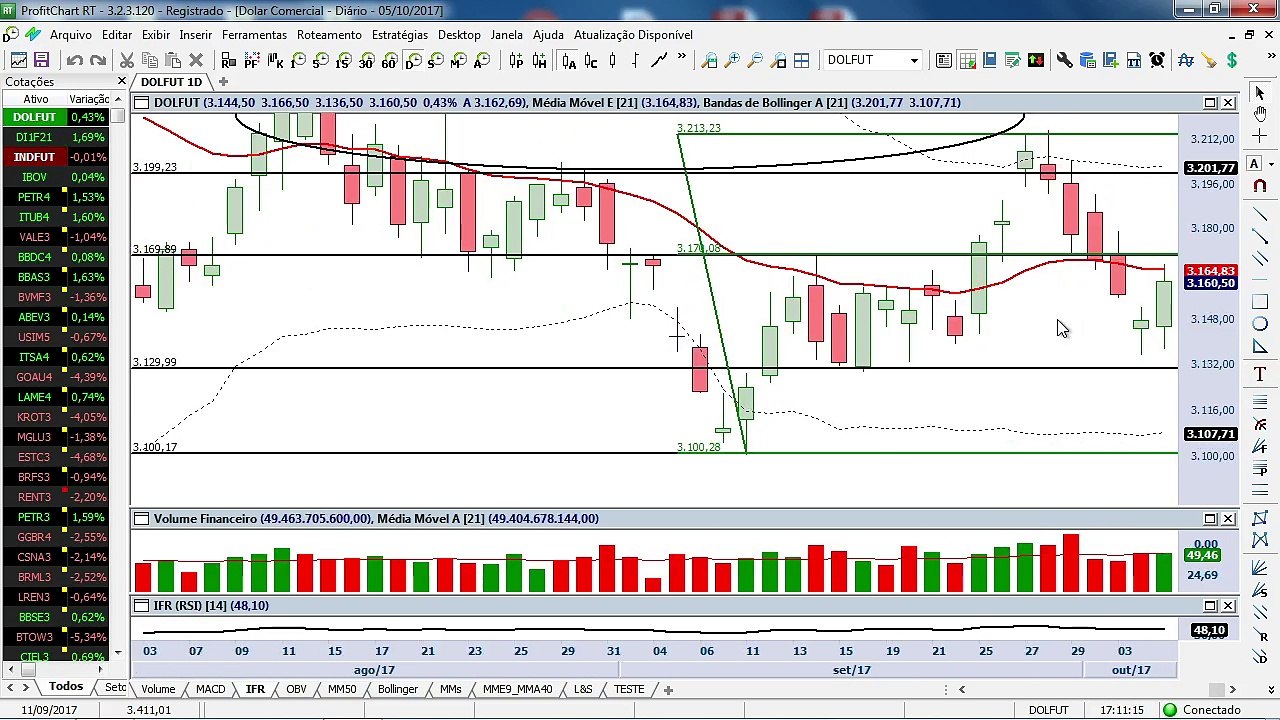Image resolution: width=1280 pixels, height=720 pixels.
Task: Toggle the IFR (RSI) panel title icon
Action: point(141,606)
